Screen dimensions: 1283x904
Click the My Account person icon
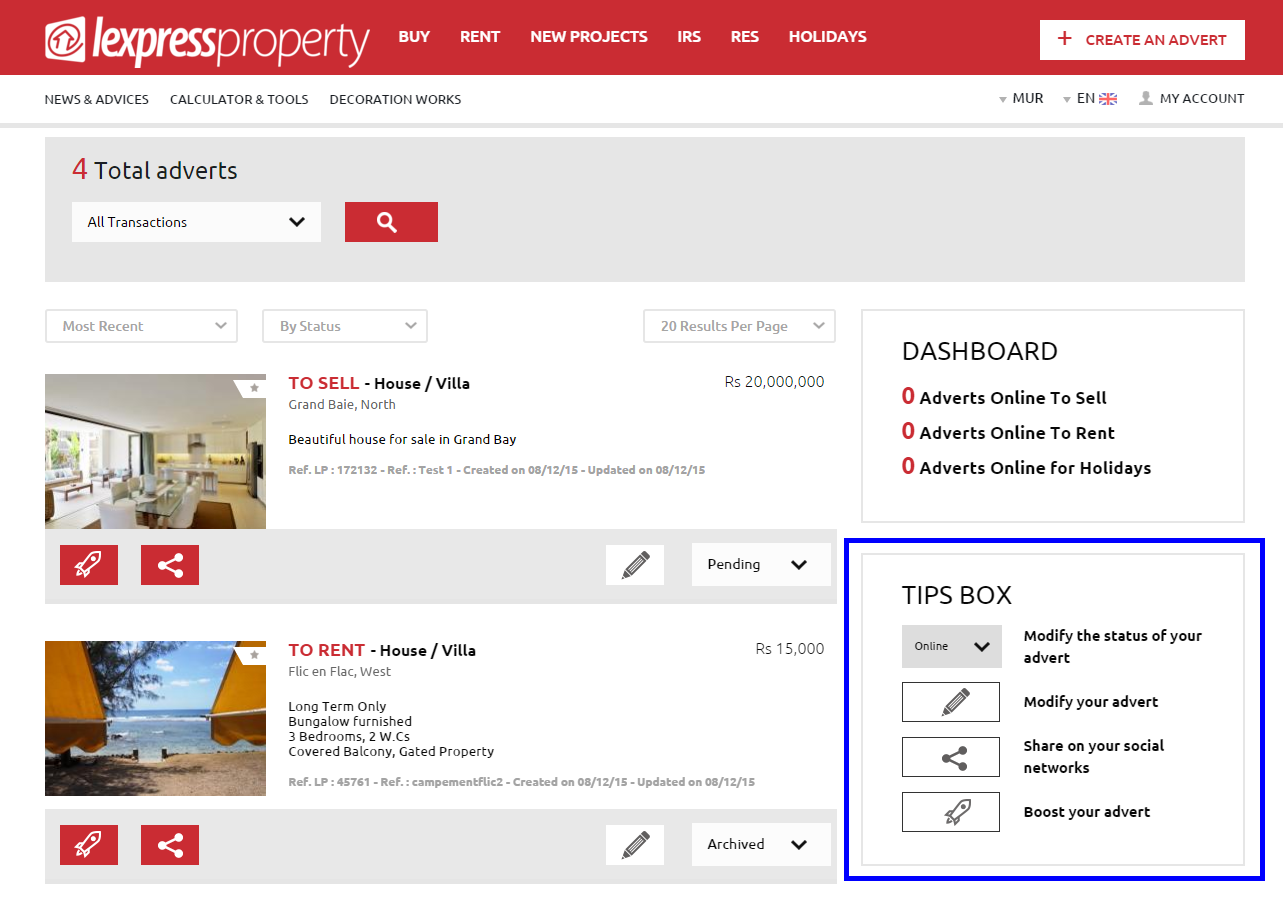pyautogui.click(x=1146, y=98)
